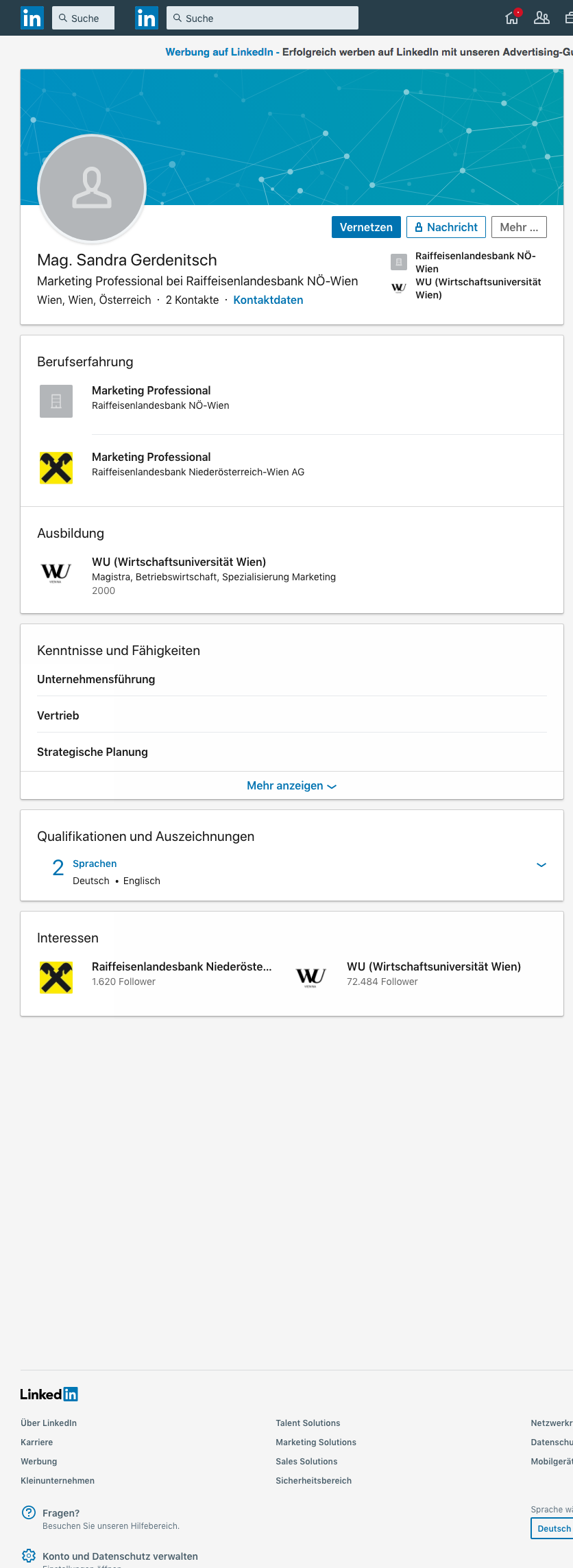Image resolution: width=573 pixels, height=1568 pixels.
Task: Open Talent Solutions footer link
Action: tap(308, 1423)
